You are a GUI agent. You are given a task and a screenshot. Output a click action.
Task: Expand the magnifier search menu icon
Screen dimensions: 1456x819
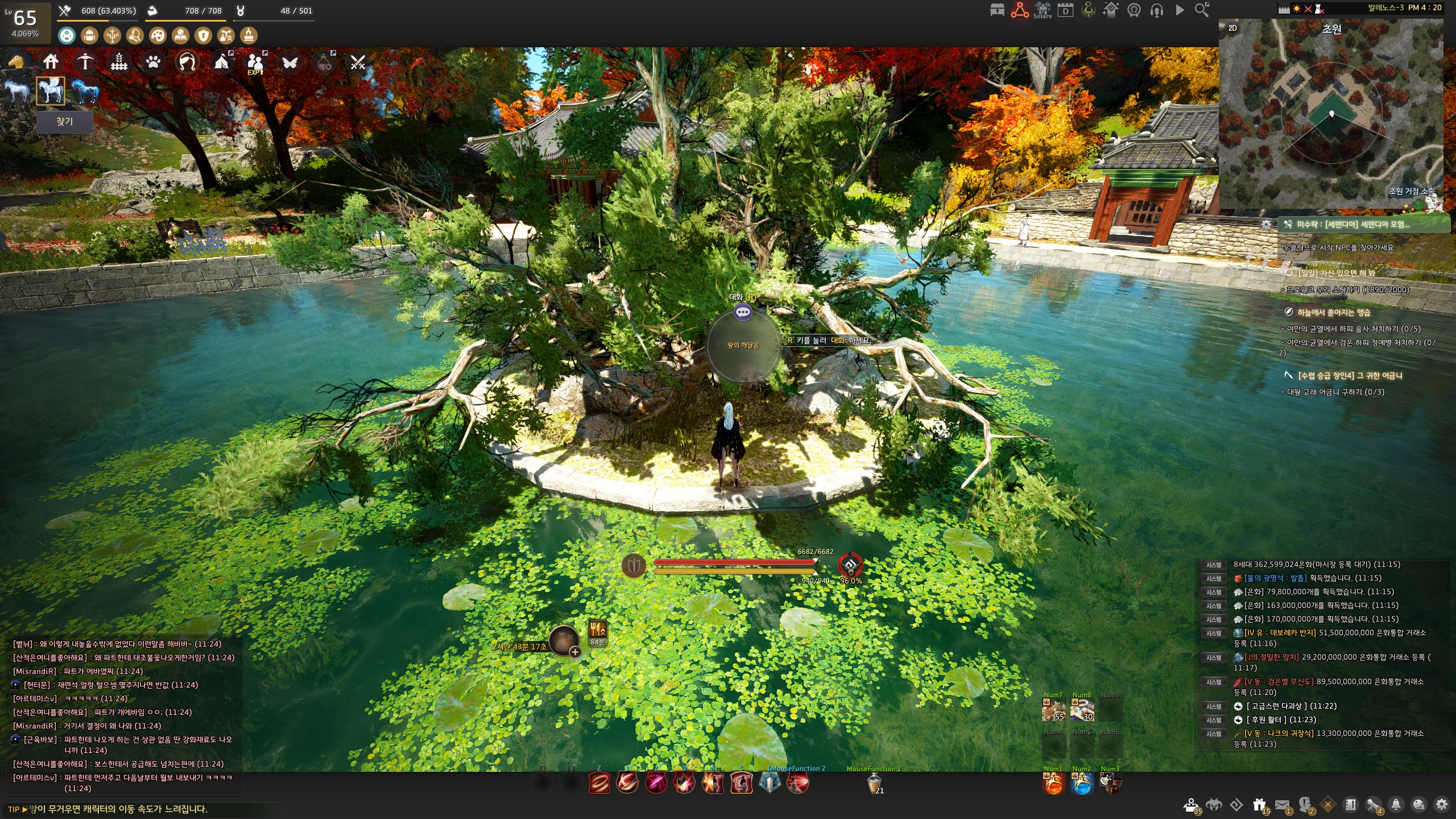tap(1202, 10)
